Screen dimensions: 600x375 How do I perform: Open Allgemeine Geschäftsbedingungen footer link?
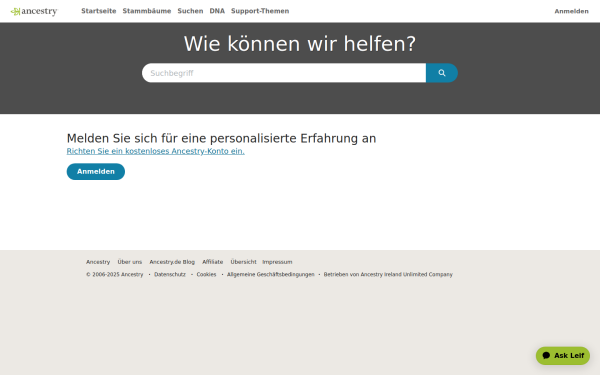coord(271,274)
